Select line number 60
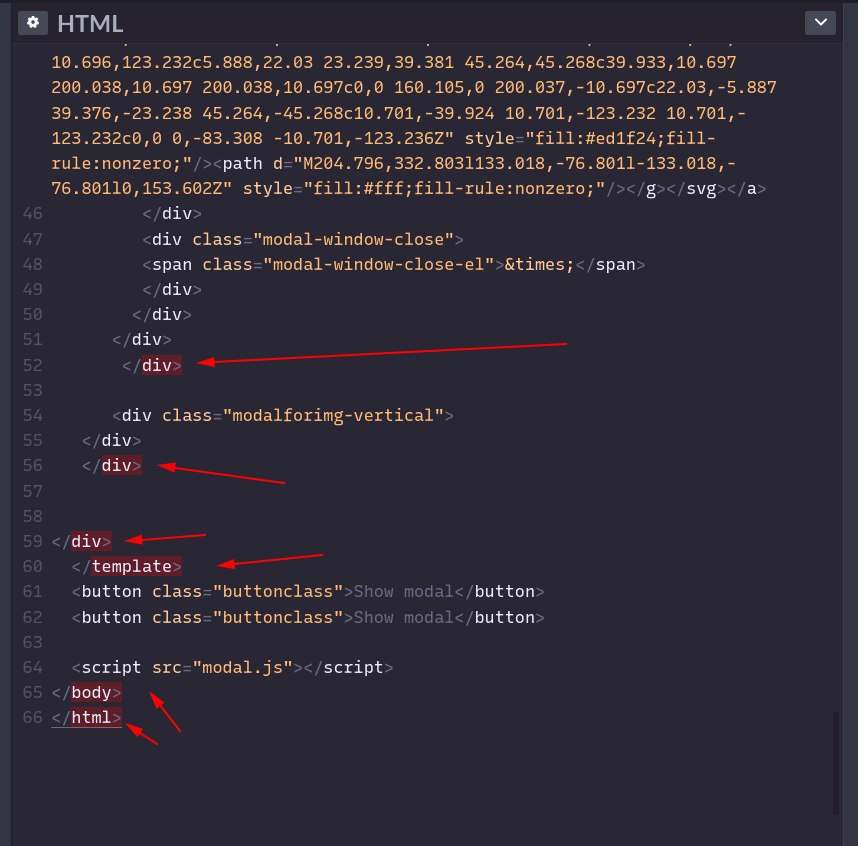Viewport: 858px width, 846px height. click(x=32, y=566)
